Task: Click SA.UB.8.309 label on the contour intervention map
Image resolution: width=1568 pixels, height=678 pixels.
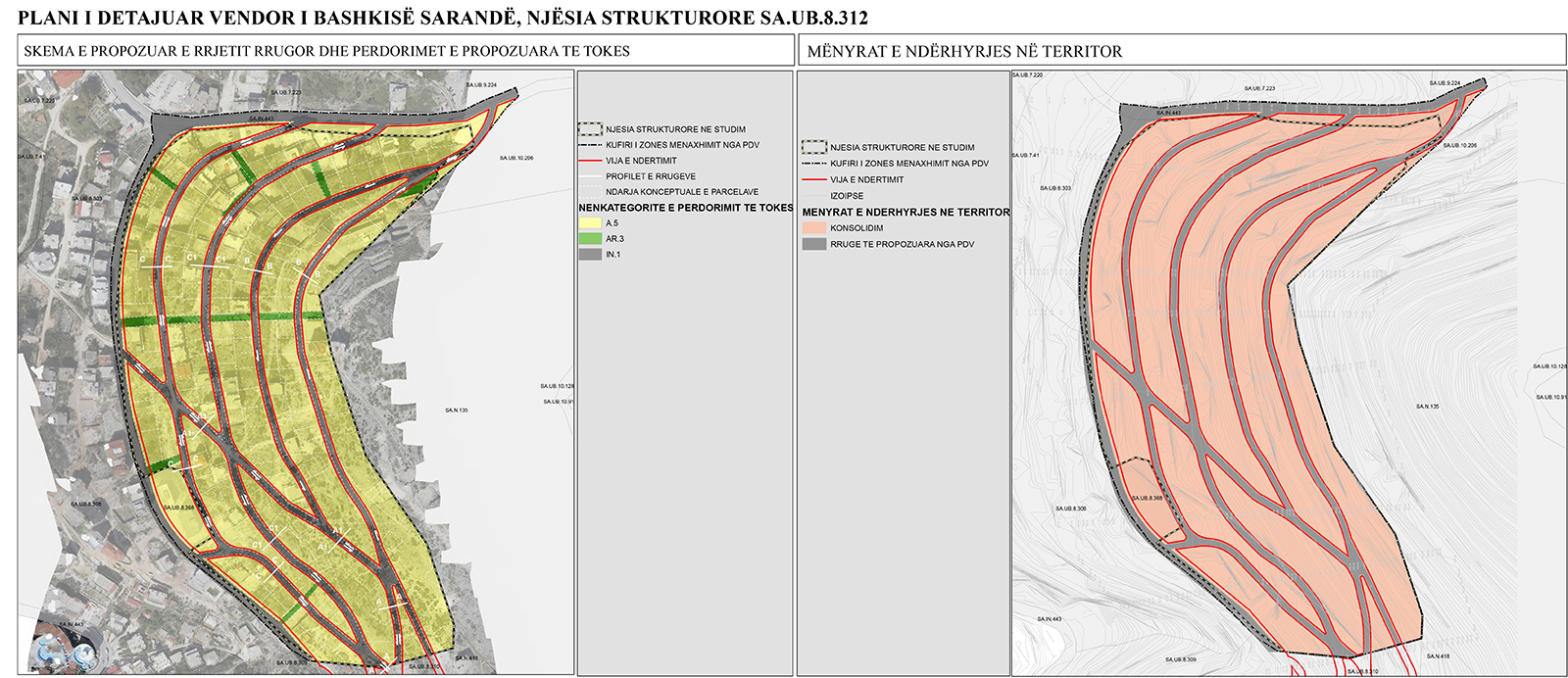Action: point(1181,659)
